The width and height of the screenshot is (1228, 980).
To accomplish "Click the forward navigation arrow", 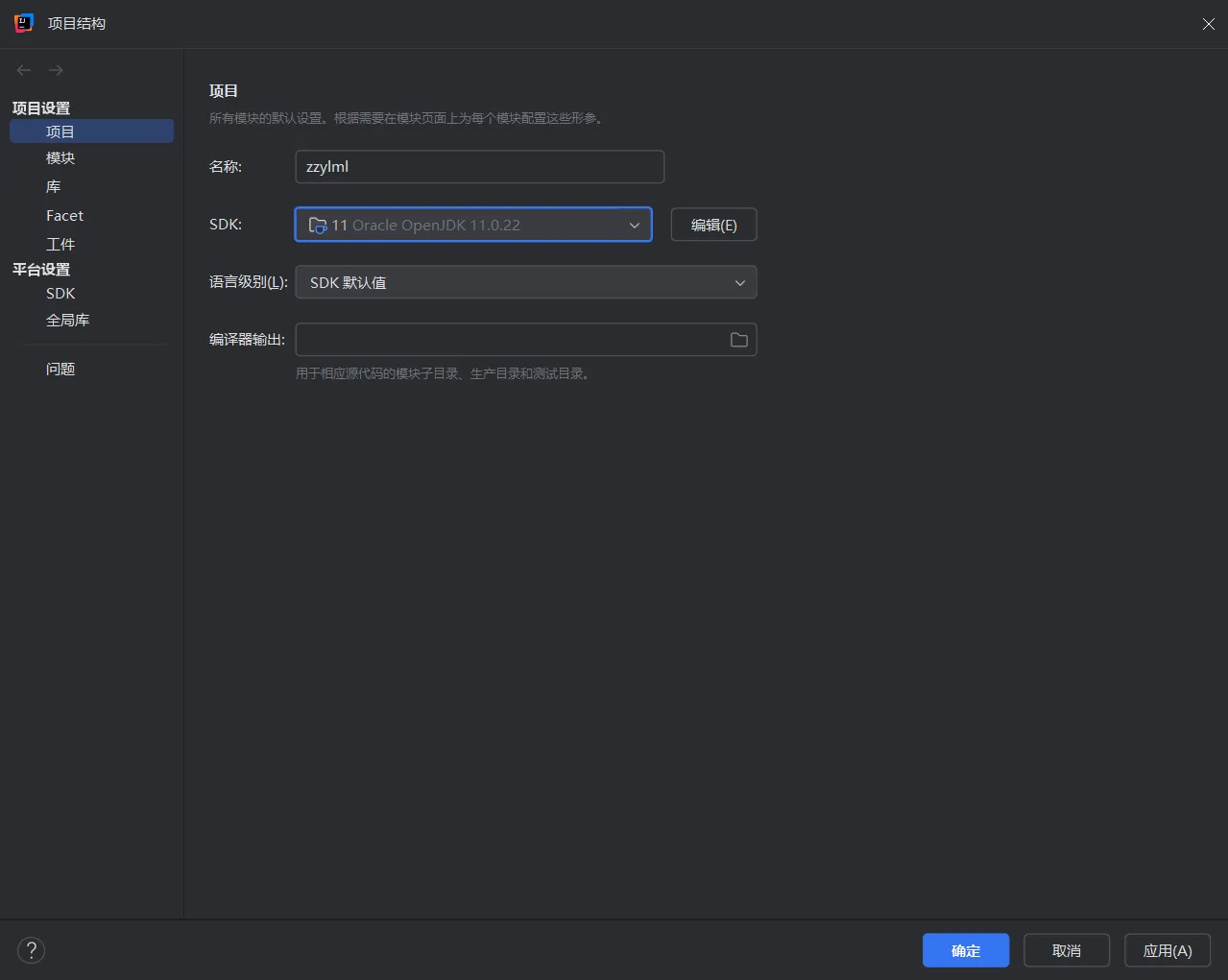I will 56,70.
